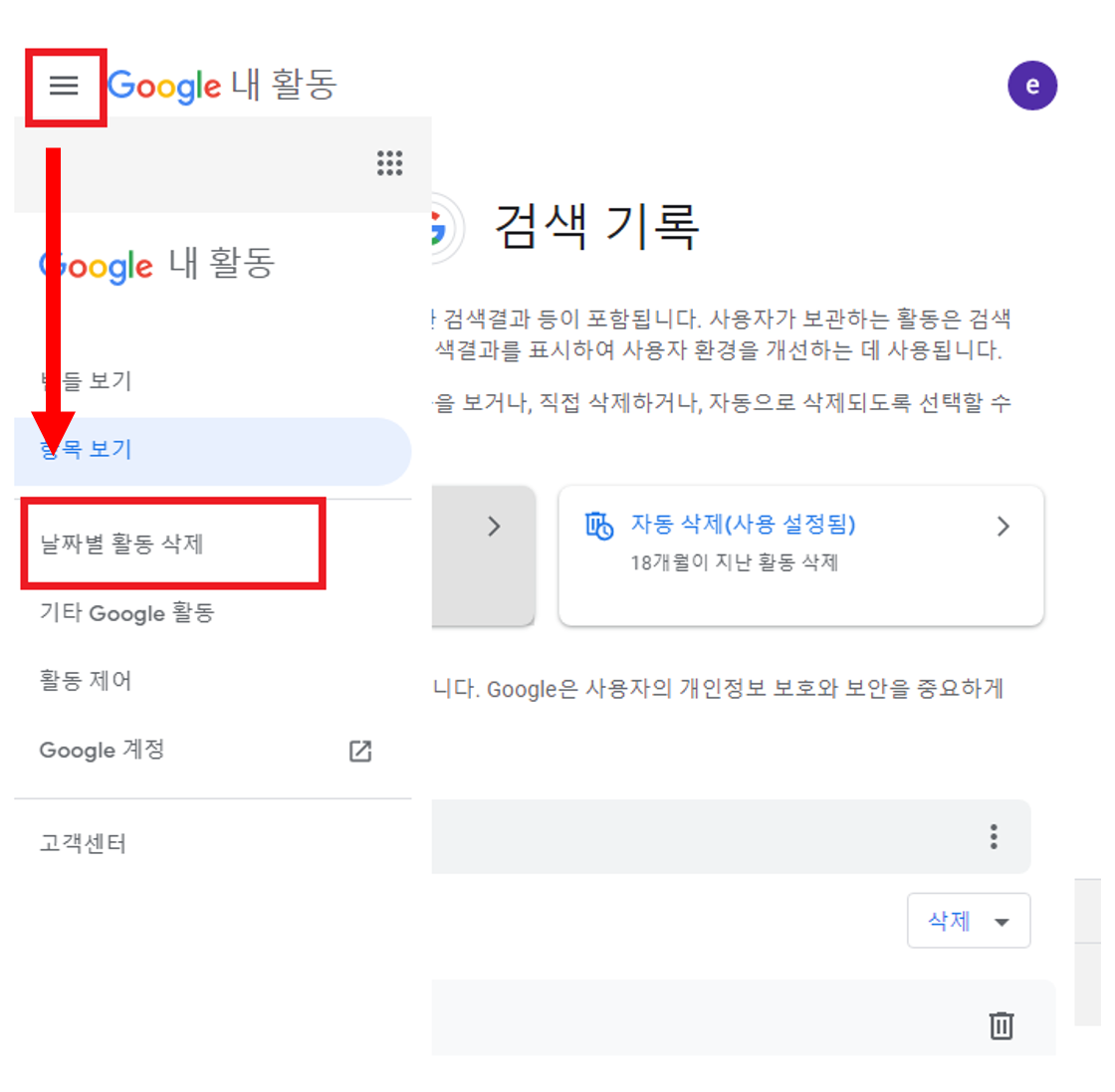Viewport: 1115px width, 1092px height.
Task: Select 항목 보기 in the side menu
Action: pyautogui.click(x=213, y=451)
